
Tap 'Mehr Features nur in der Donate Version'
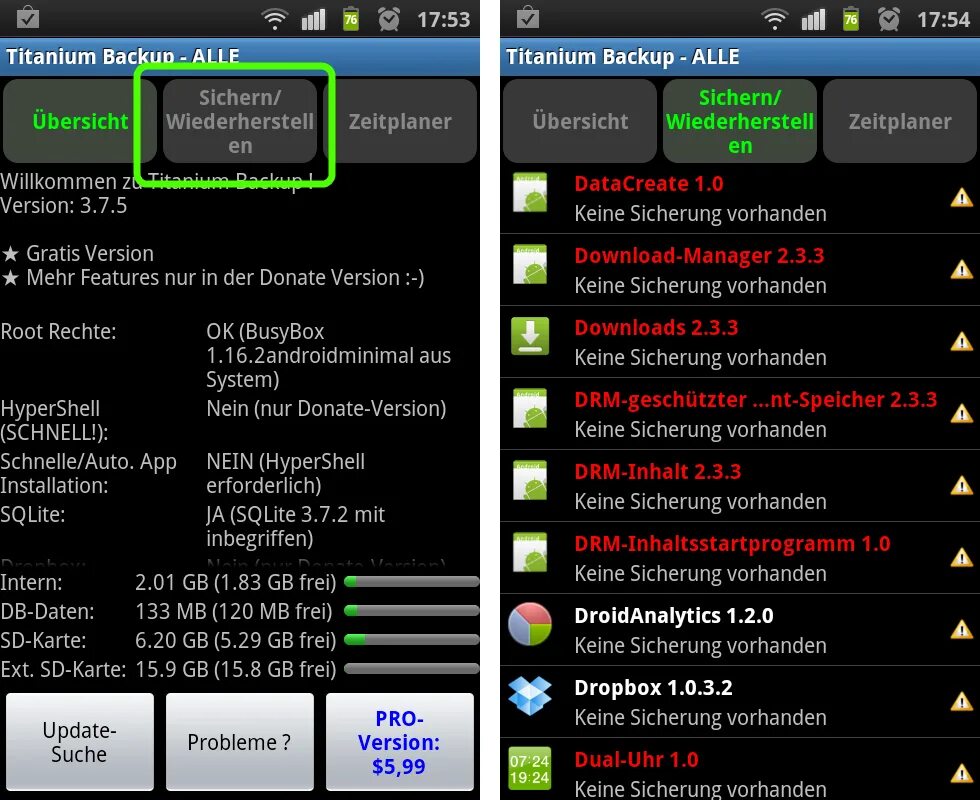pos(212,278)
